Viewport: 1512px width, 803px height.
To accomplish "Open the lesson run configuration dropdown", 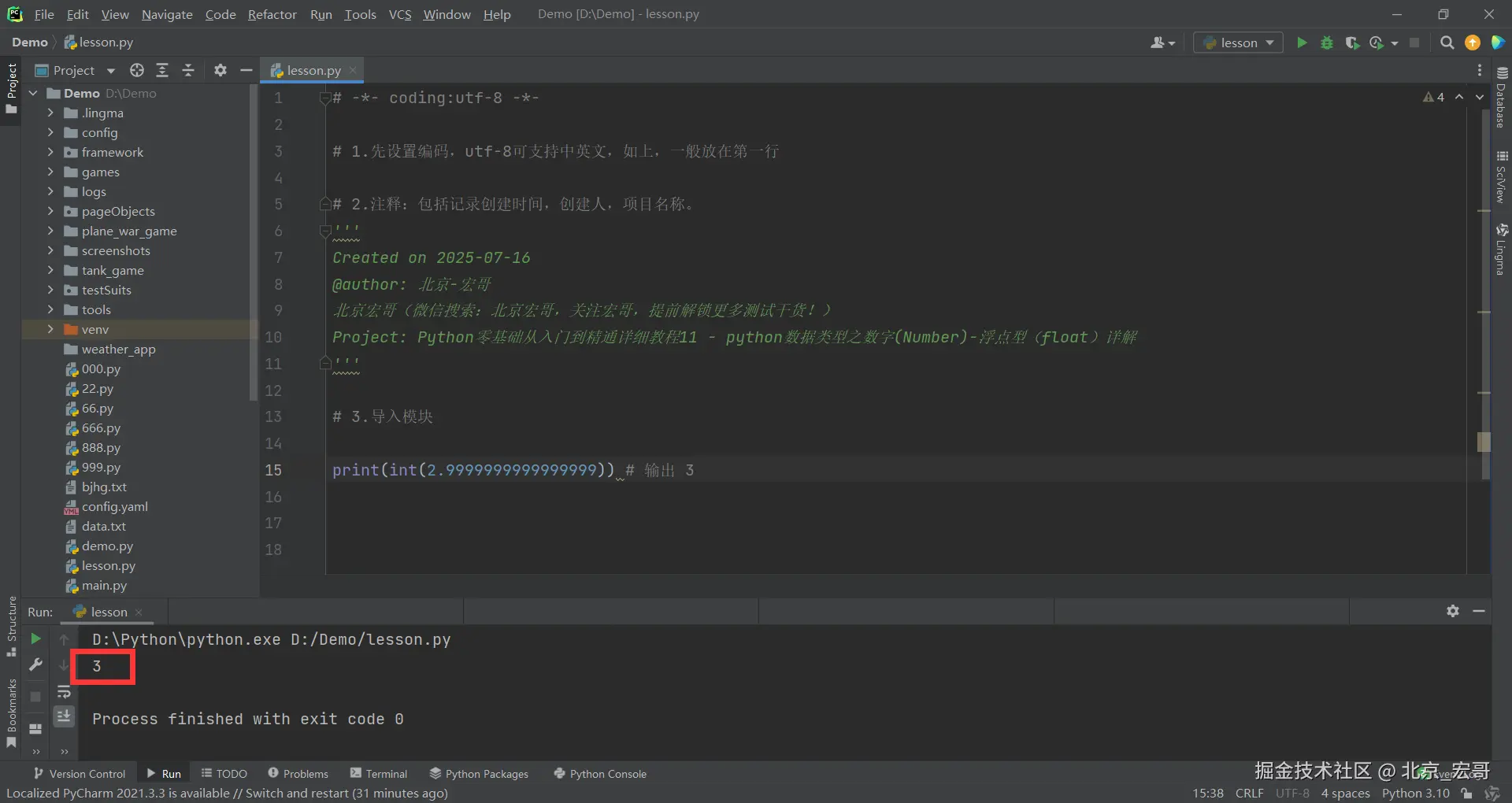I will point(1238,43).
